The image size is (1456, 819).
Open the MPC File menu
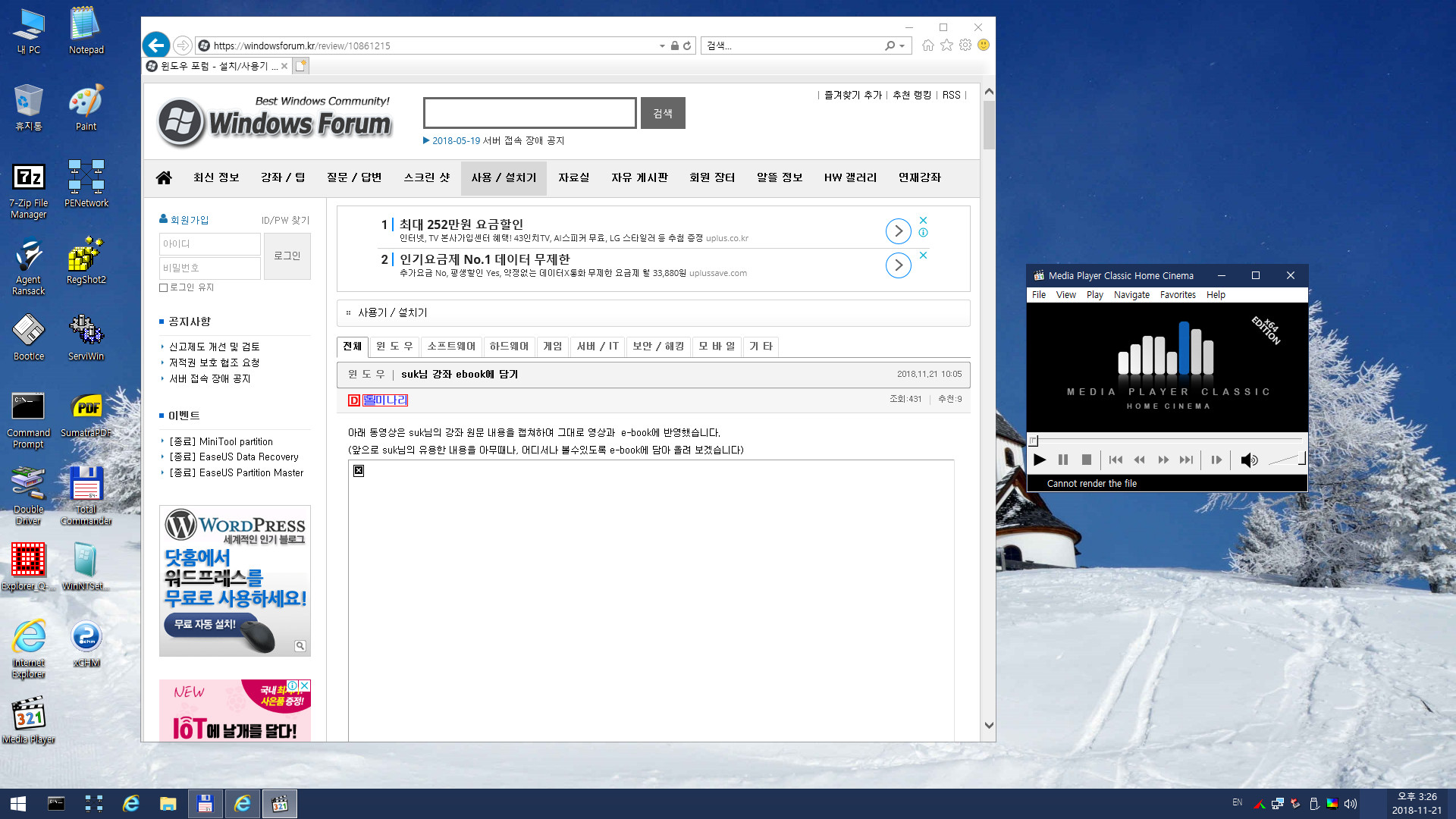coord(1039,295)
